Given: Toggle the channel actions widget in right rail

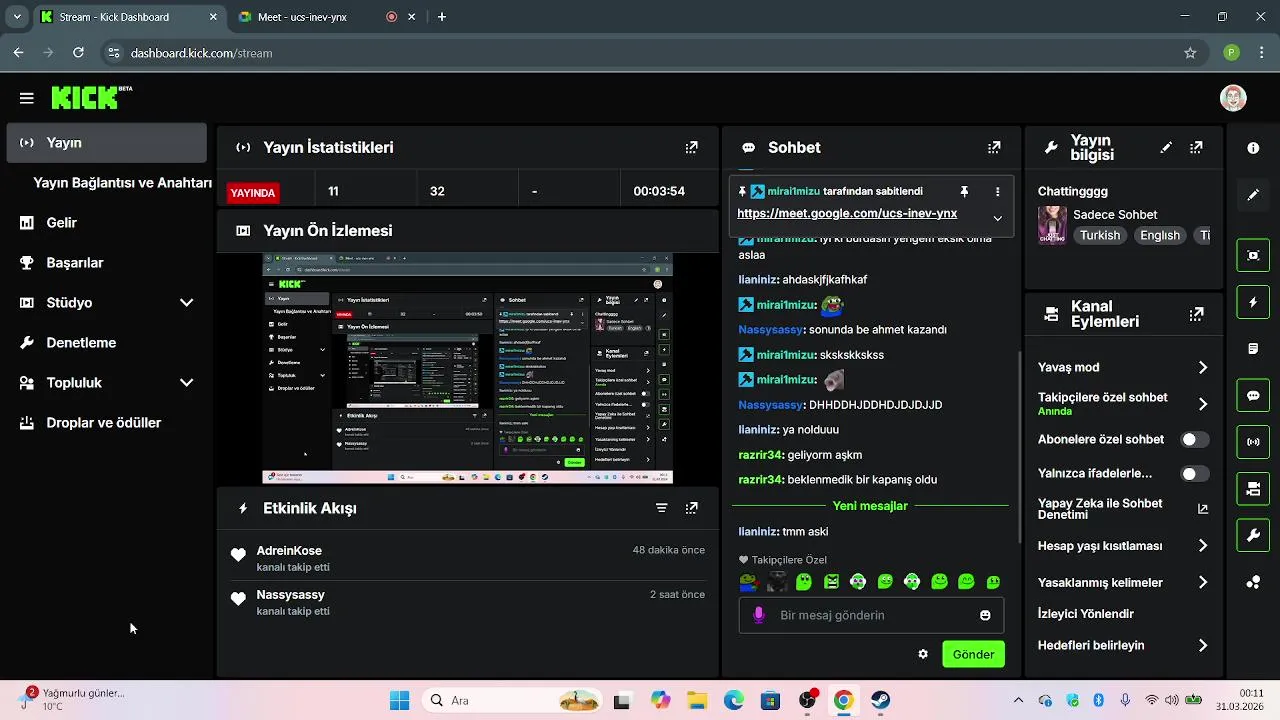Looking at the screenshot, I should (1253, 489).
